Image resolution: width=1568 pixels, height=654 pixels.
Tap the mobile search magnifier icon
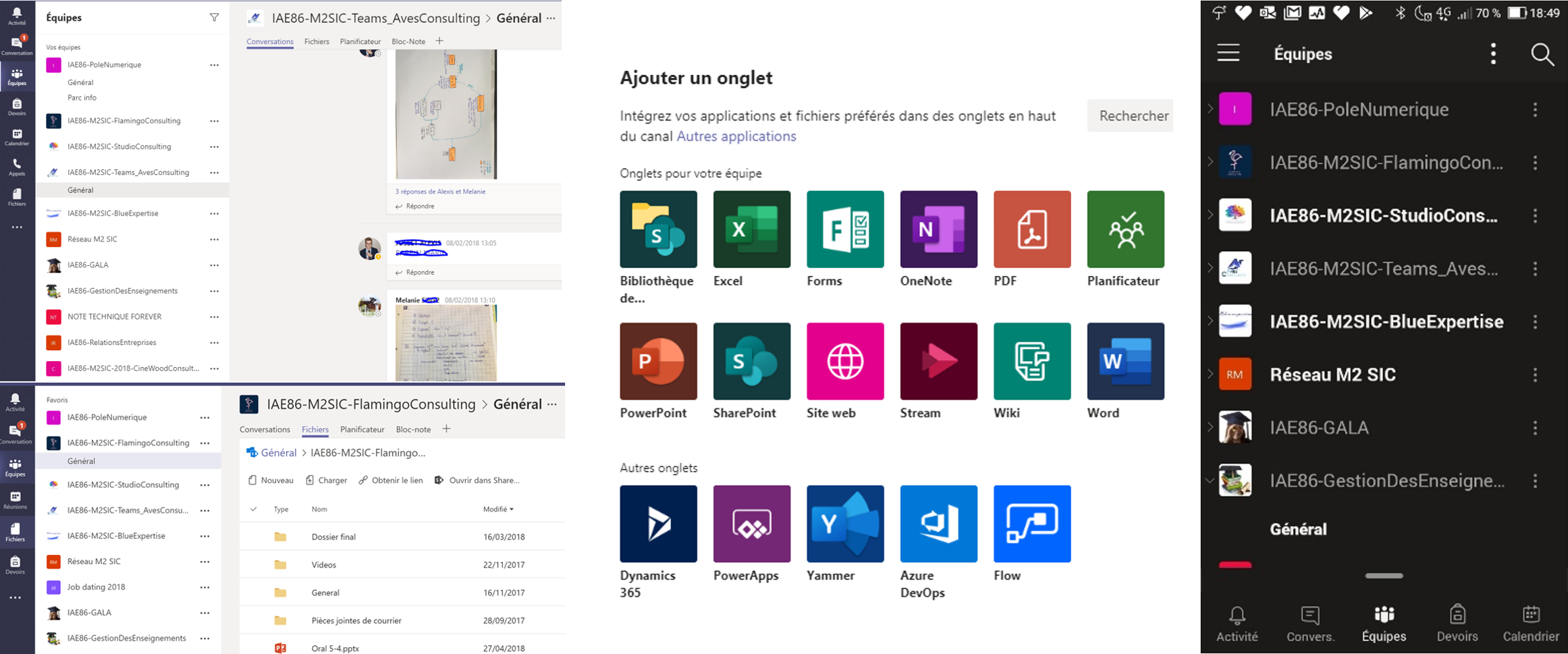coord(1542,54)
